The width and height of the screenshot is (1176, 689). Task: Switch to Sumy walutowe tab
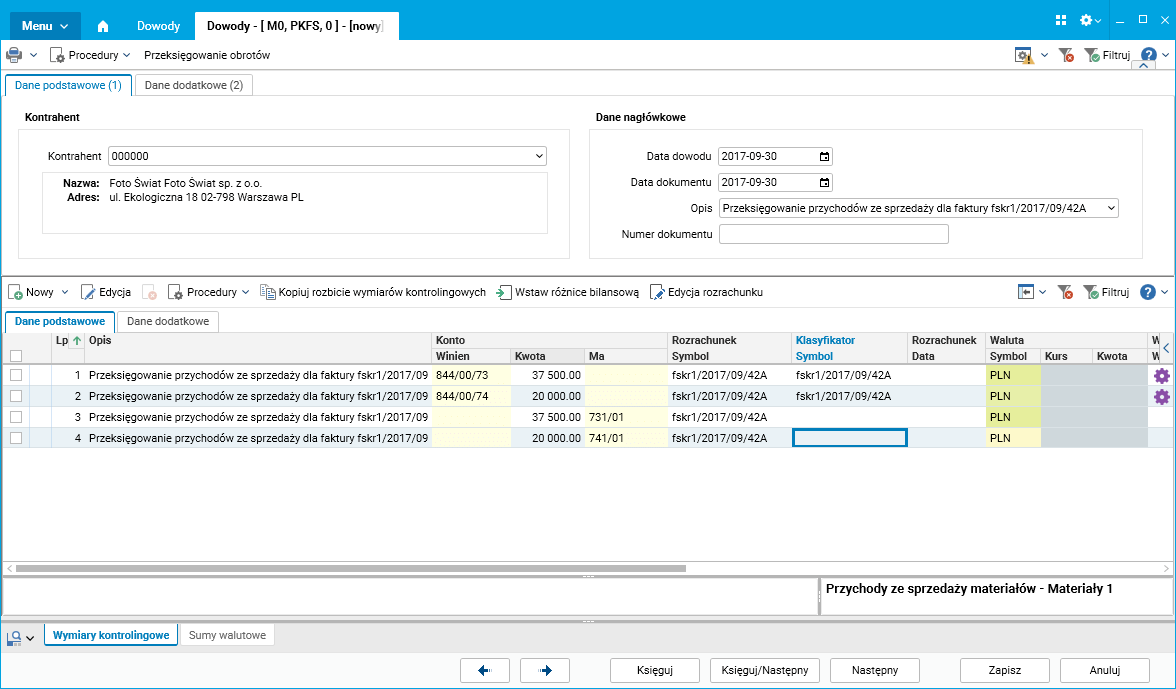[227, 635]
